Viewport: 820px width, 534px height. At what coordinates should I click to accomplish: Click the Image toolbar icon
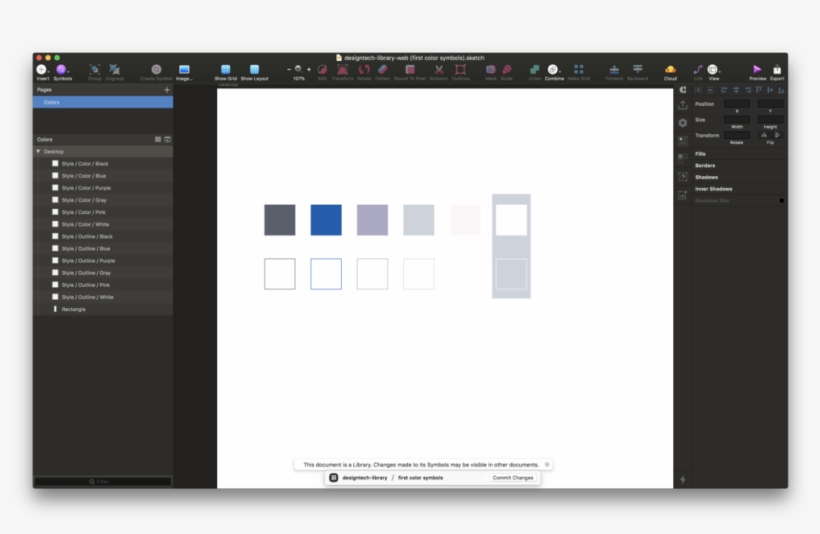coord(184,70)
